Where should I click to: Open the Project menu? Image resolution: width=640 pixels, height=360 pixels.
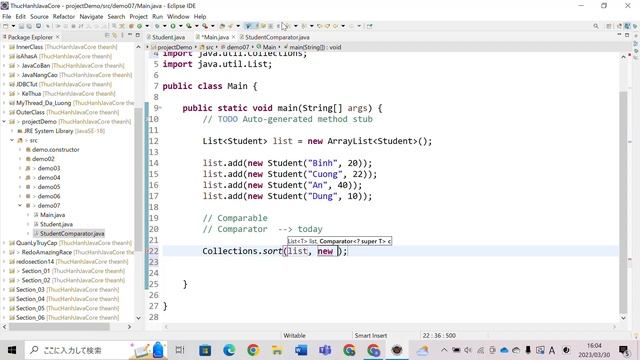click(138, 16)
